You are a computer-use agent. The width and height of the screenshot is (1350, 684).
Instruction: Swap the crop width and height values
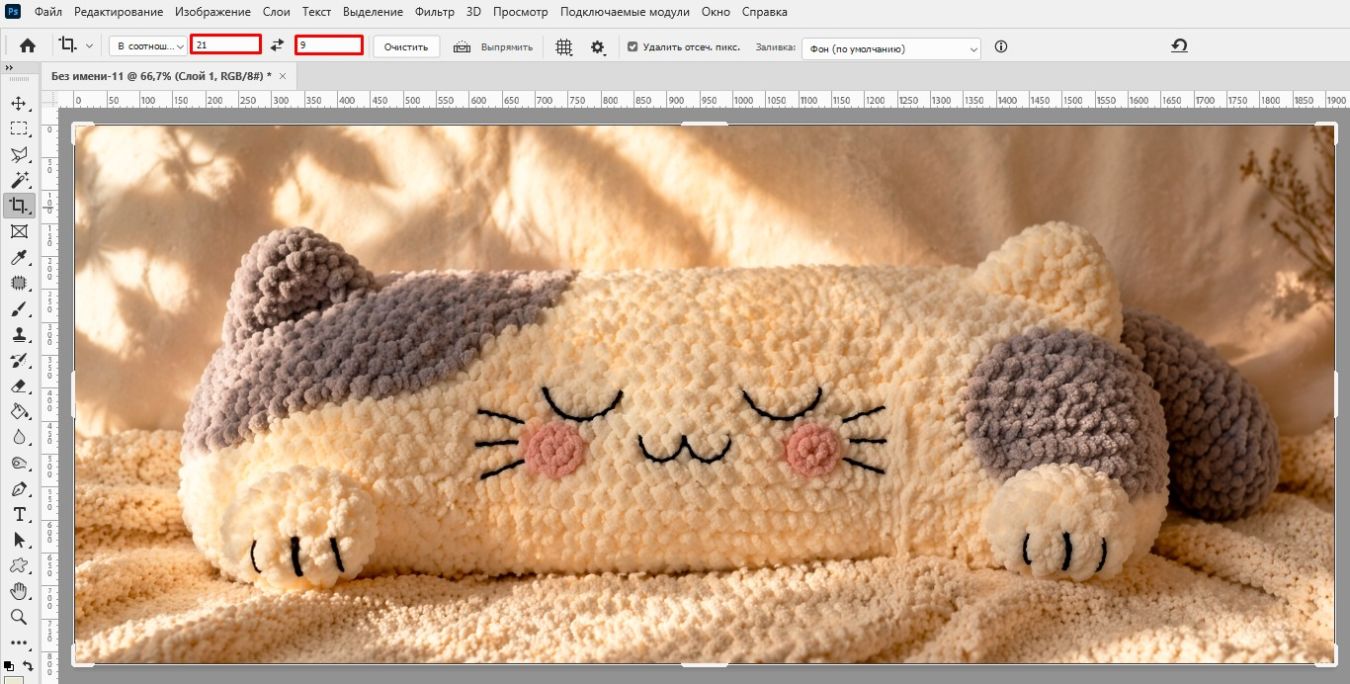(x=277, y=46)
